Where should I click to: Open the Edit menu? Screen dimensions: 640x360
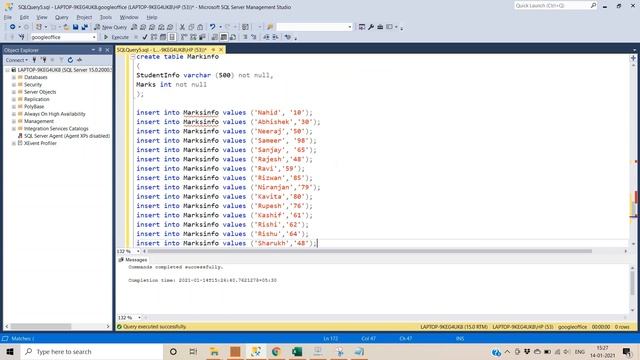coord(24,17)
